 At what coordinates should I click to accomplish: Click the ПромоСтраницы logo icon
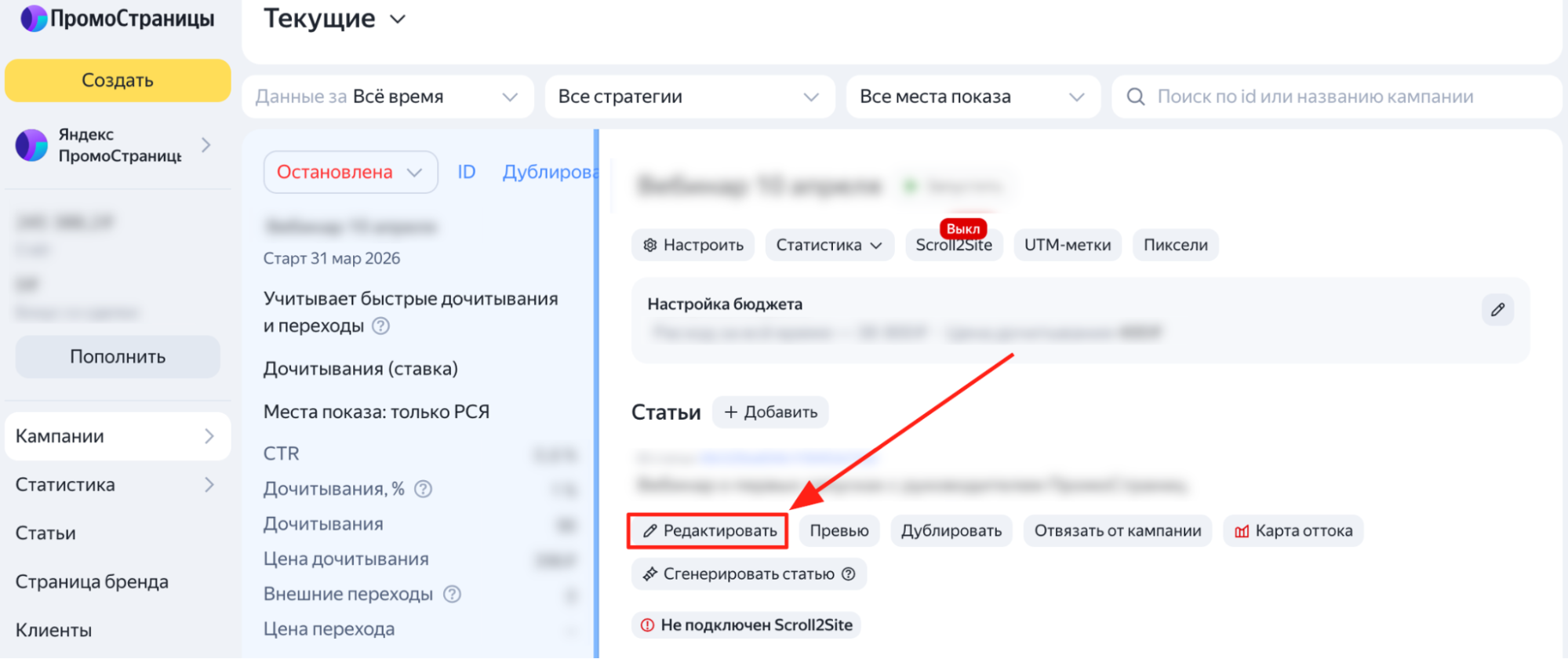34,18
